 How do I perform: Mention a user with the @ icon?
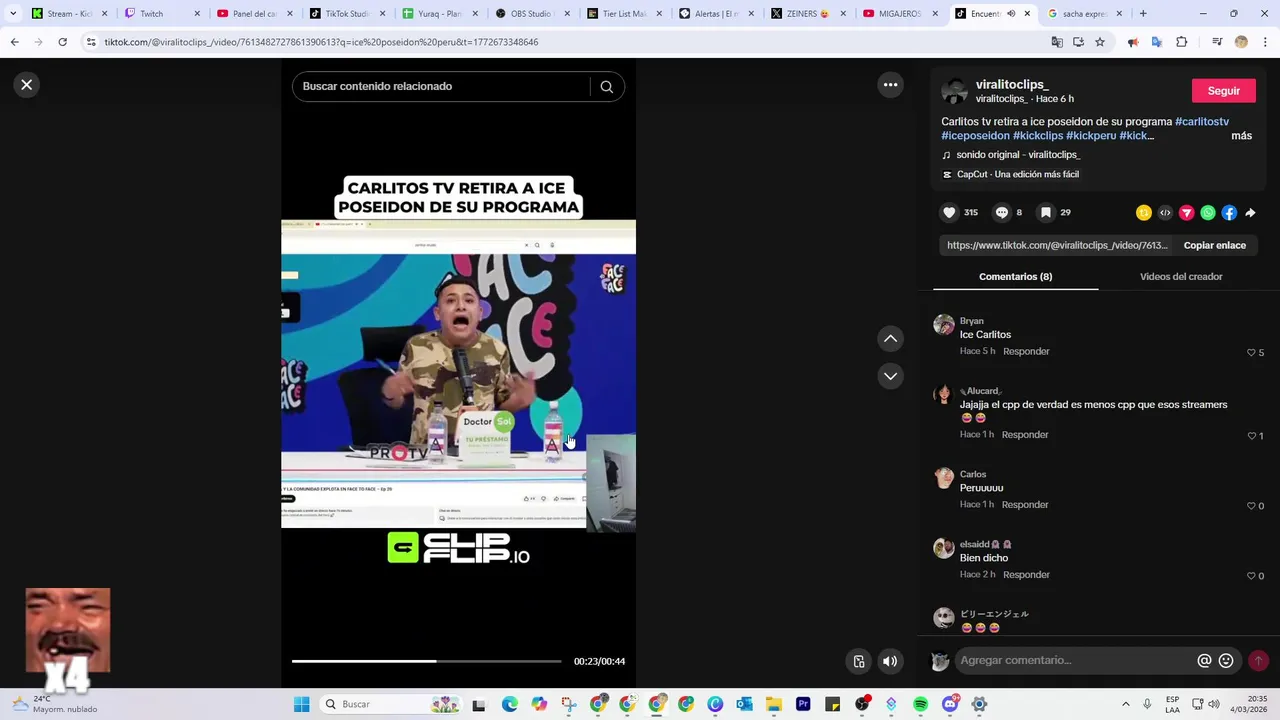click(1204, 661)
